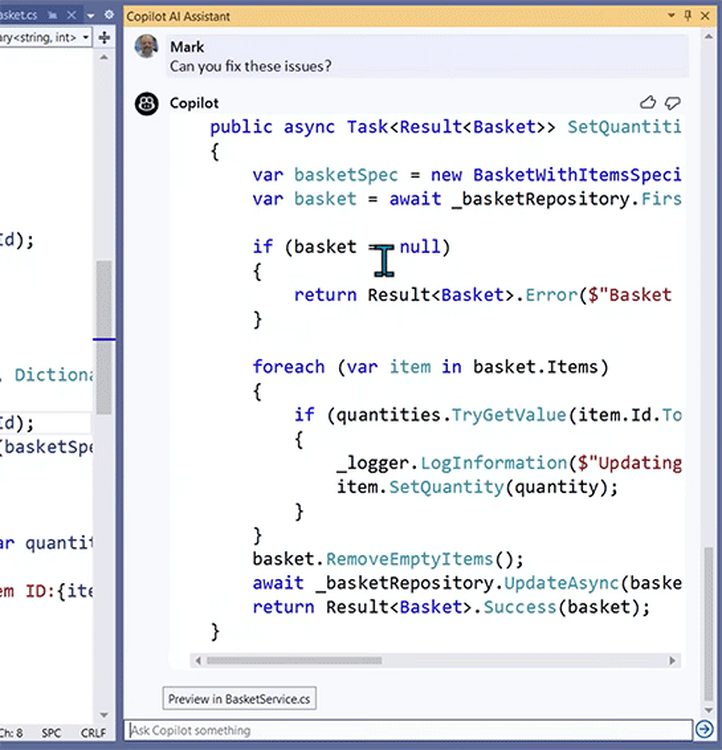Click the 'Mark' user name
The width and height of the screenshot is (722, 750).
point(187,47)
